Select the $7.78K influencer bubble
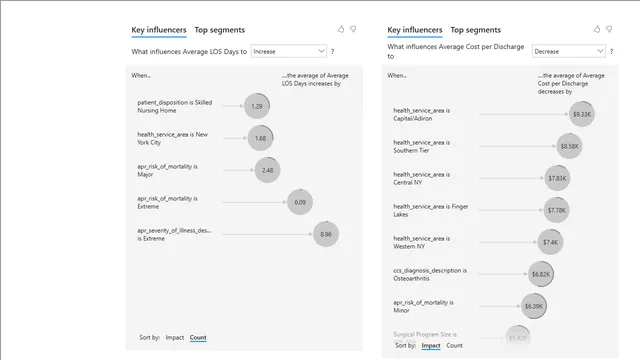Viewport: 640px width, 360px height. point(557,210)
